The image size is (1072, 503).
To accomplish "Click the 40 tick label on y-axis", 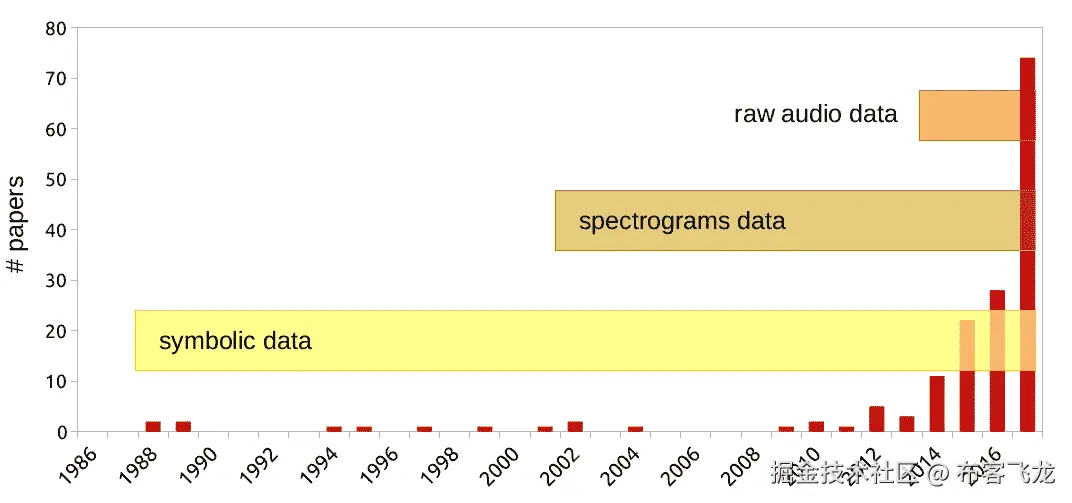I will pos(55,230).
